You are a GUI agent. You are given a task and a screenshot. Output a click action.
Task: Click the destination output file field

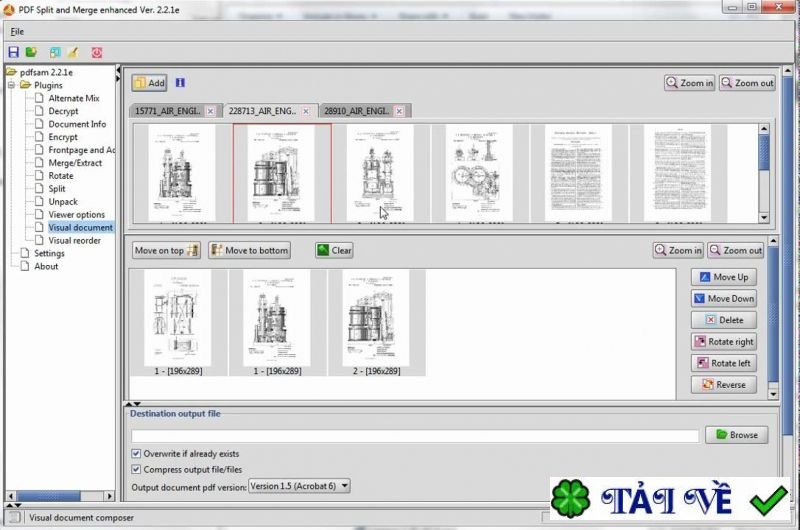(x=415, y=436)
